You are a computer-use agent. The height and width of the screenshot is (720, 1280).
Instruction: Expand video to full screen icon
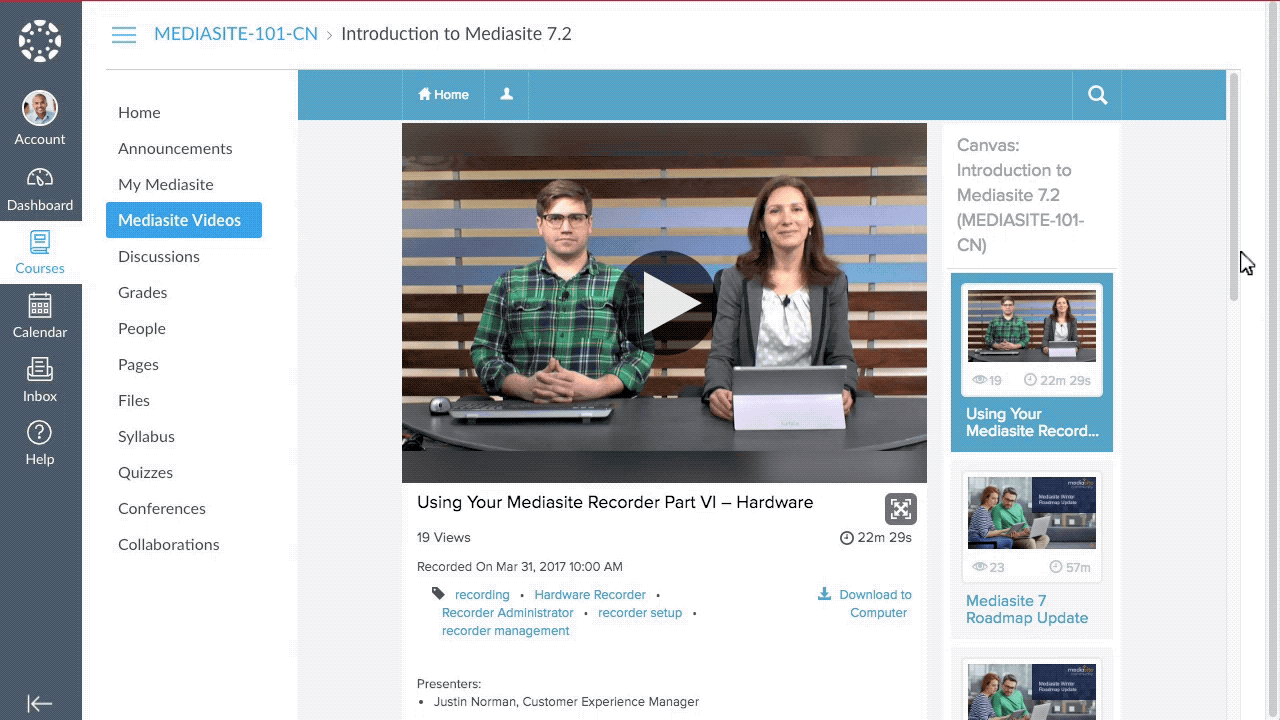[x=901, y=509]
